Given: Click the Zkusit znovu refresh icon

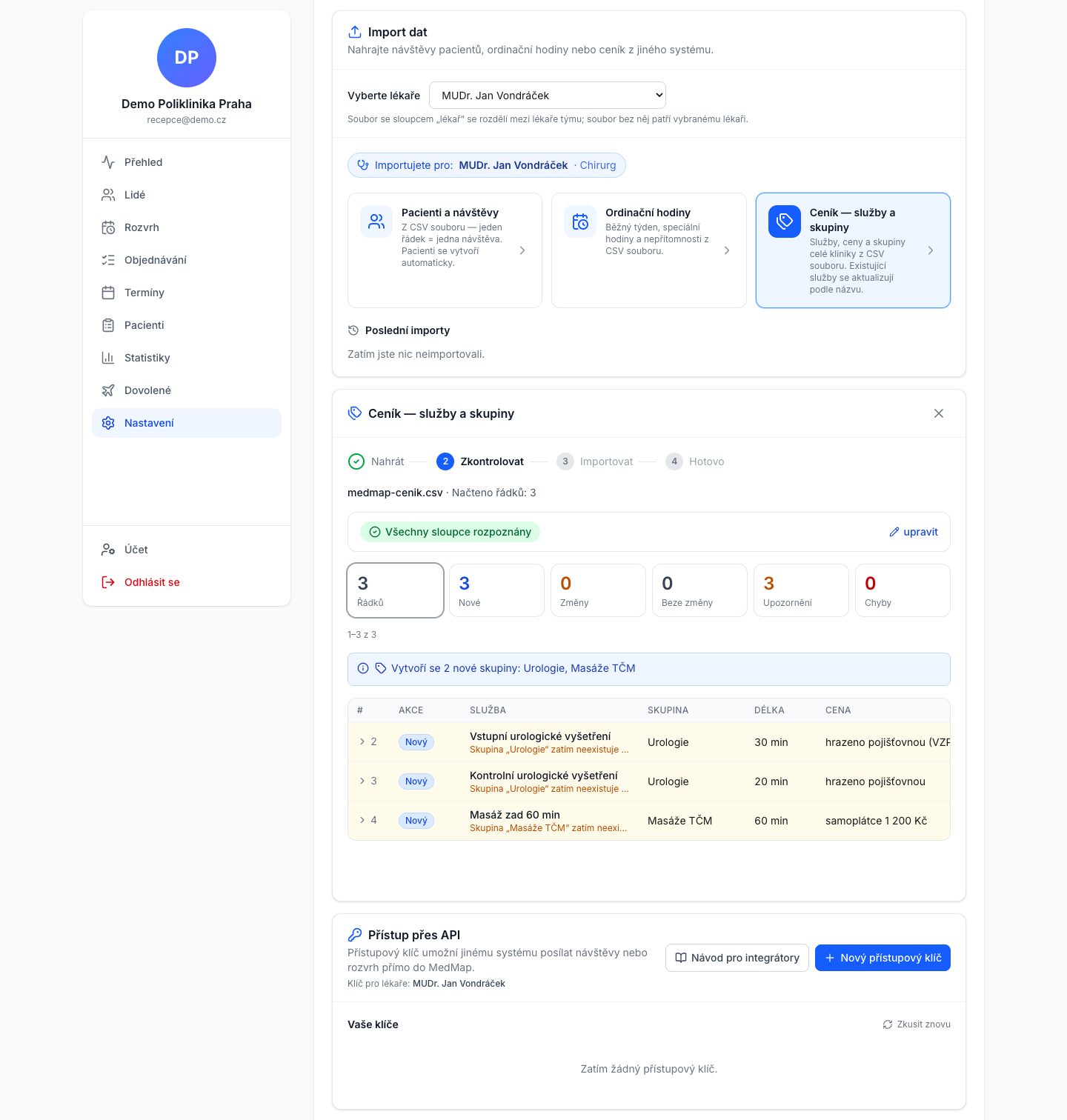Looking at the screenshot, I should click(x=888, y=1024).
